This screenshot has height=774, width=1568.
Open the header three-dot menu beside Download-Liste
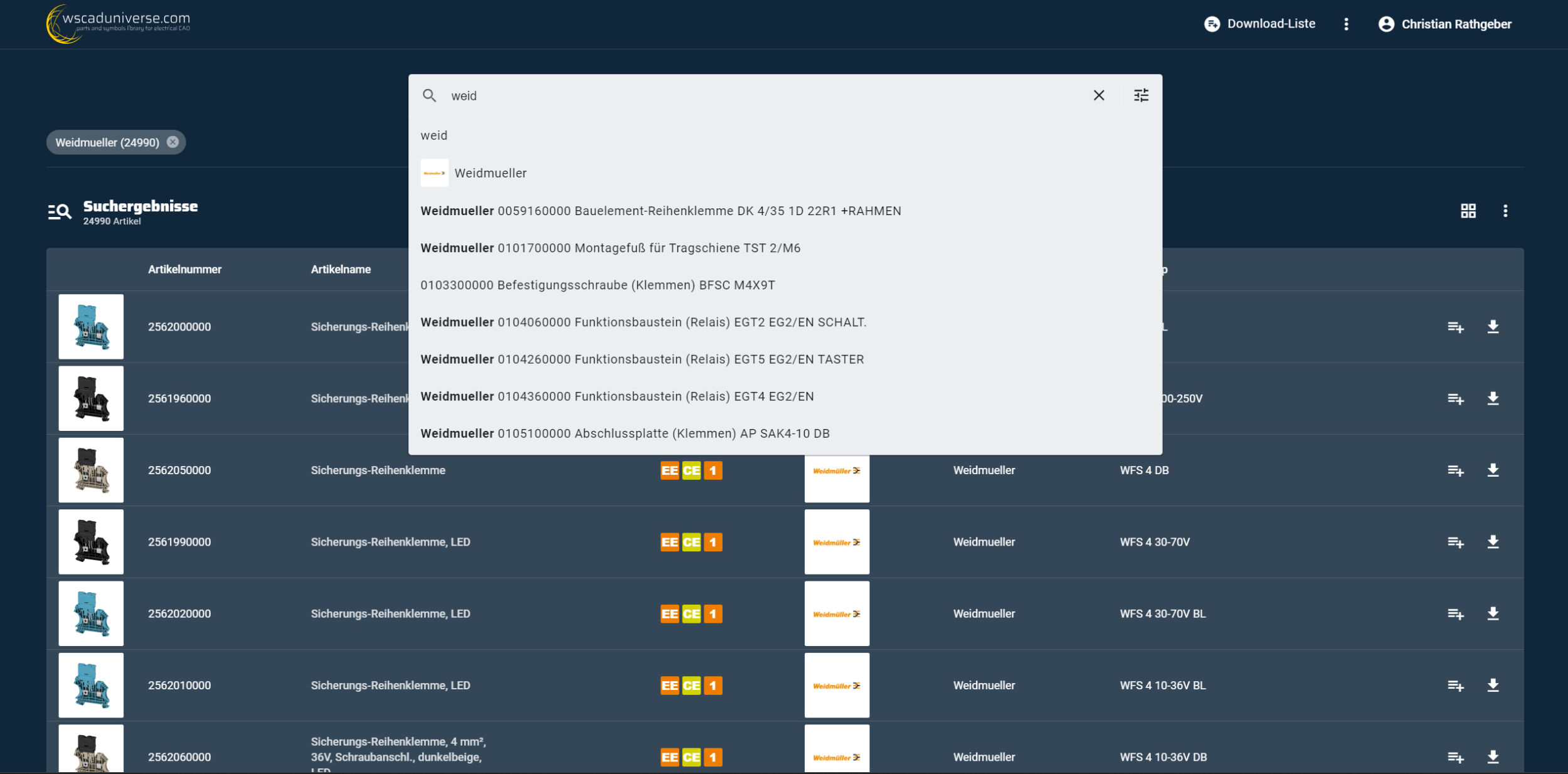coord(1346,24)
